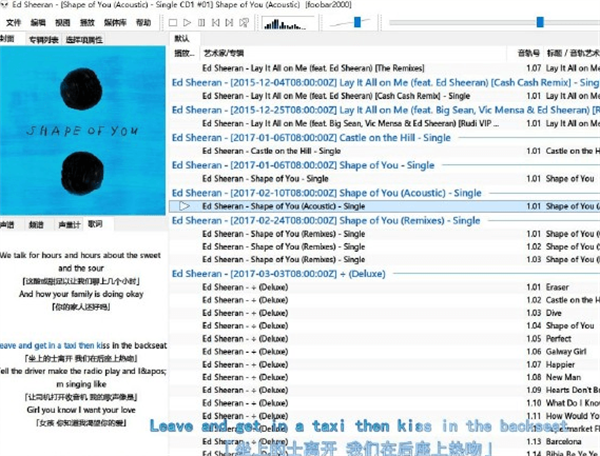This screenshot has height=456, width=600.
Task: Switch to the 选择项属性 tab
Action: pyautogui.click(x=83, y=38)
